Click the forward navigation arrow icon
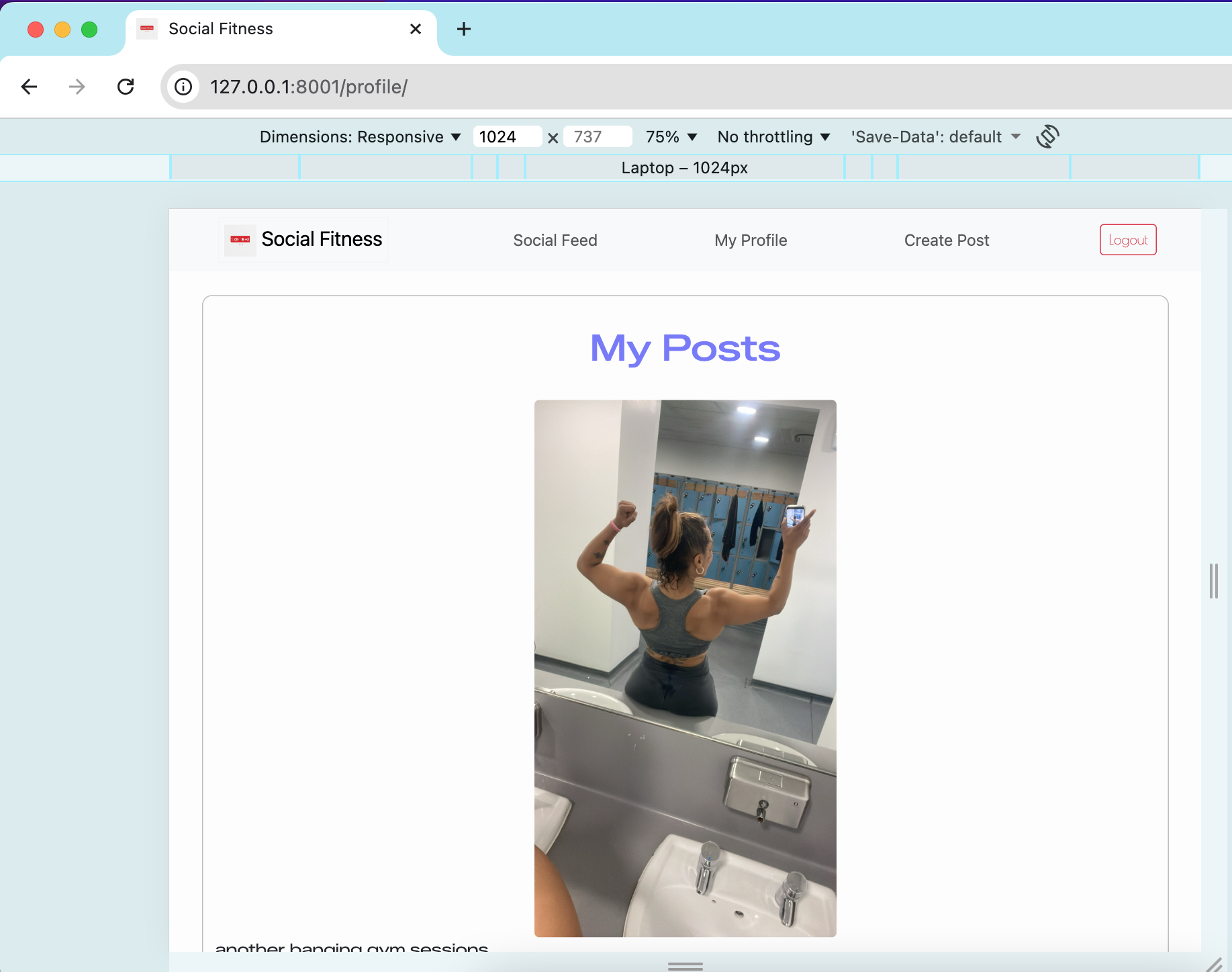Viewport: 1232px width, 972px height. pos(77,87)
